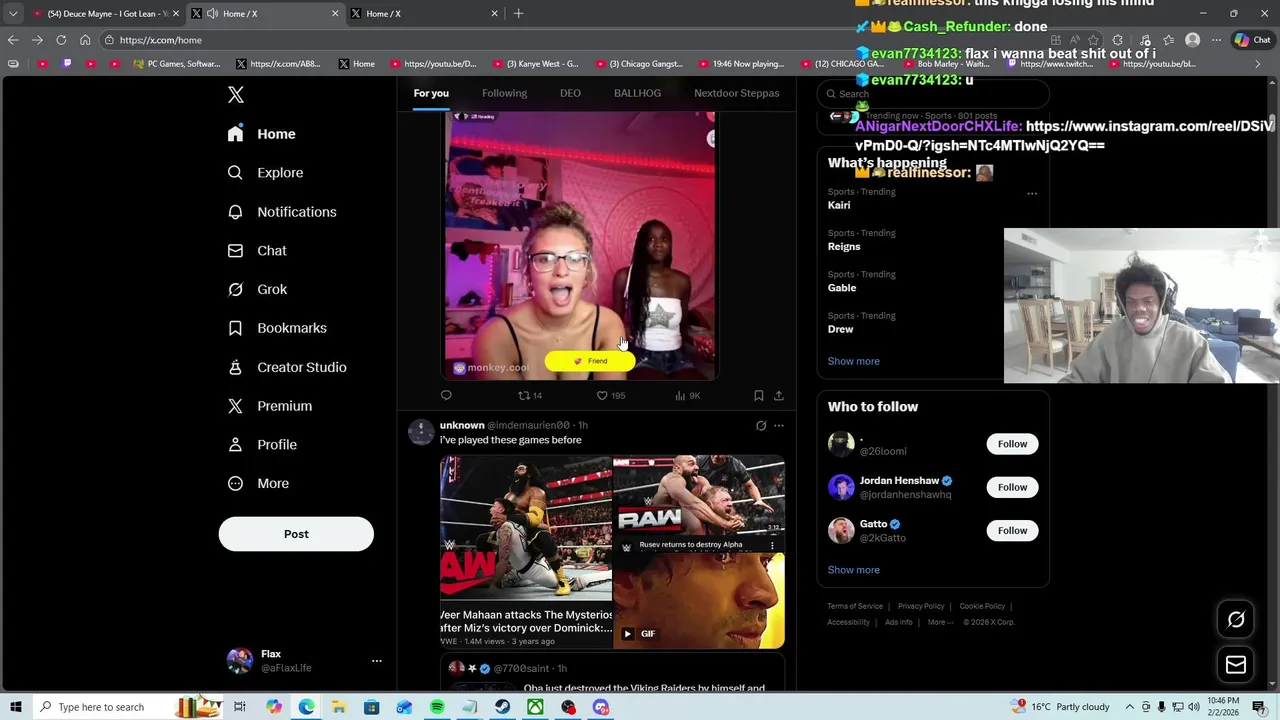Viewport: 1280px width, 720px height.
Task: Open Grok from the sidebar
Action: [x=257, y=290]
